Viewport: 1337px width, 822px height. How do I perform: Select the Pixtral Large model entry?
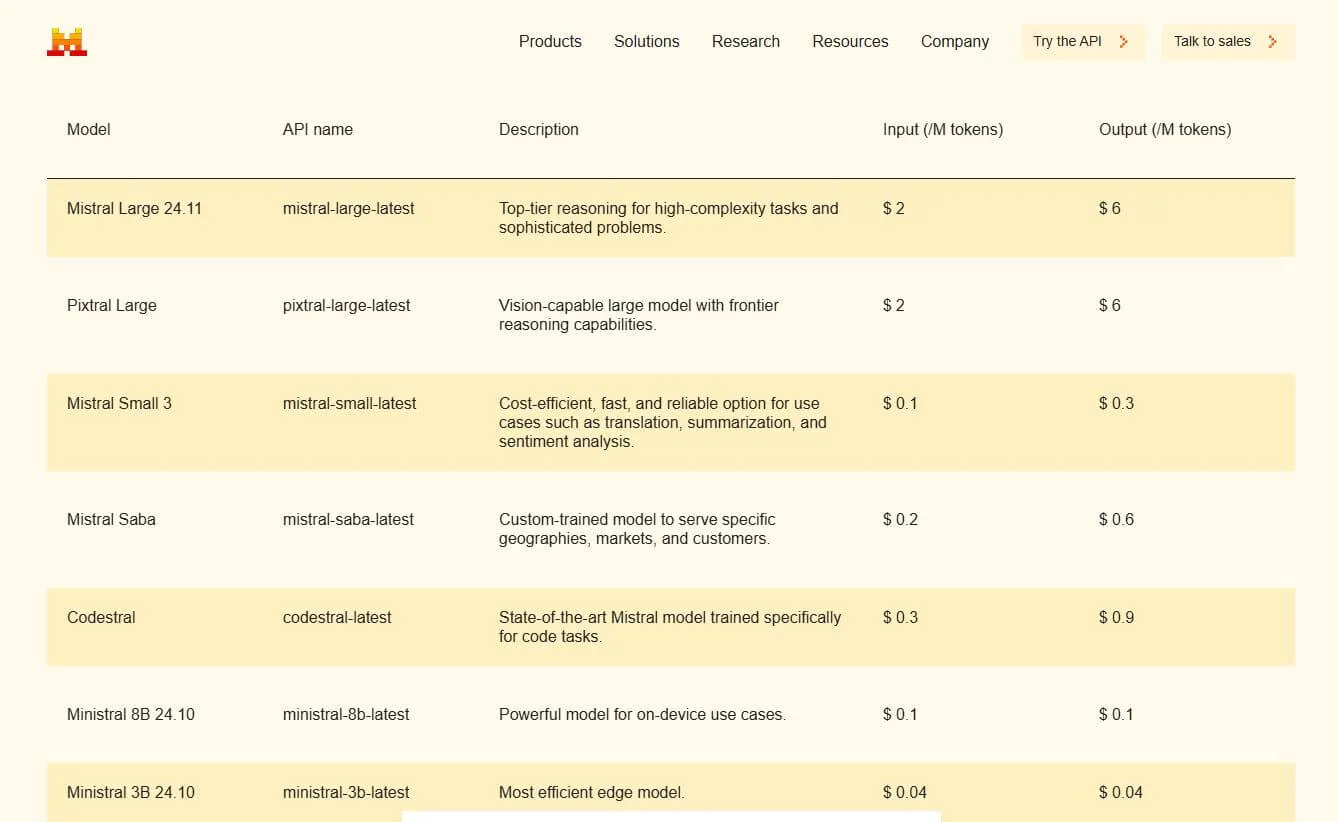(x=111, y=306)
